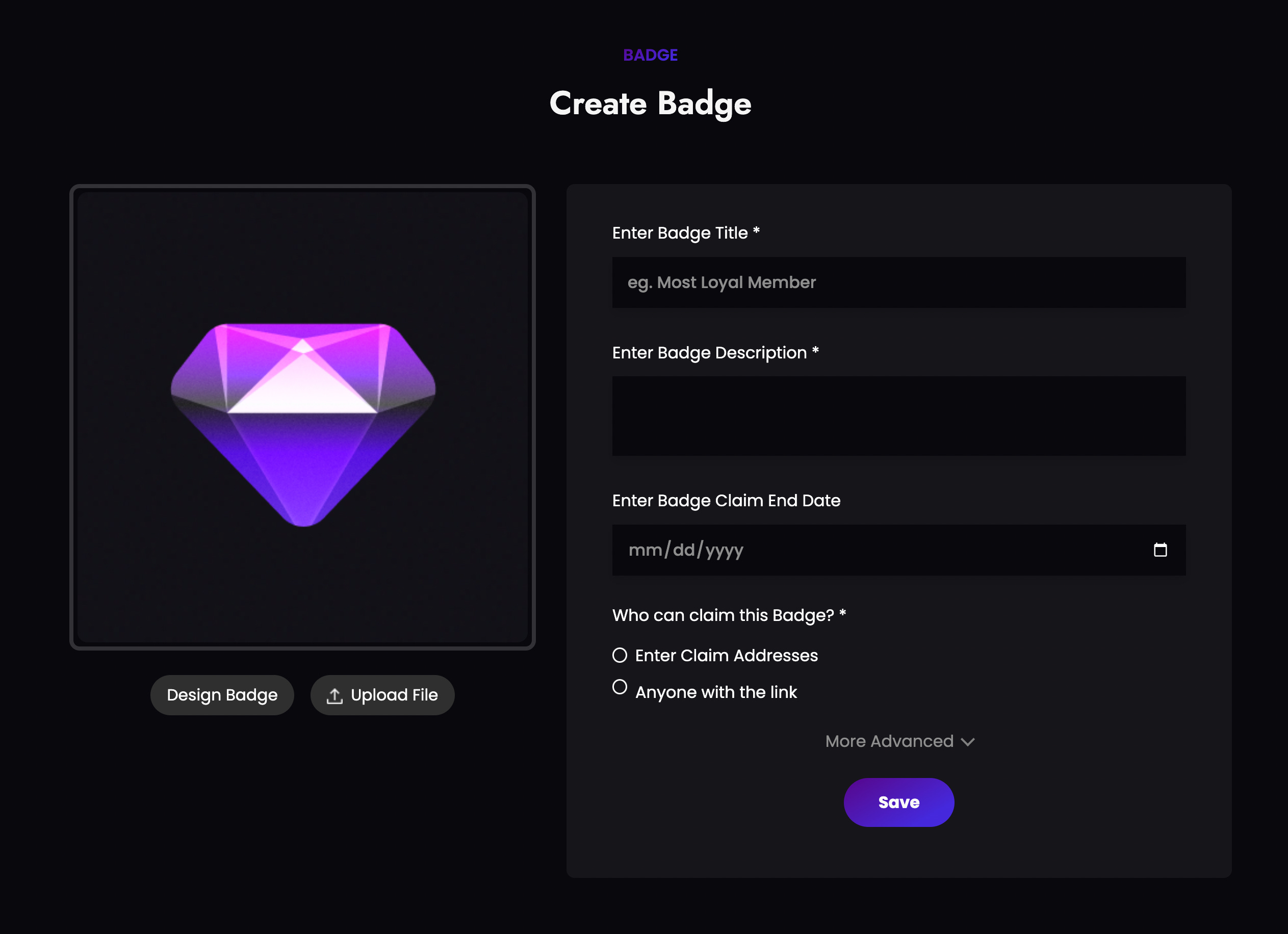
Task: Click the Enter Badge Claim End Date label
Action: pos(726,500)
